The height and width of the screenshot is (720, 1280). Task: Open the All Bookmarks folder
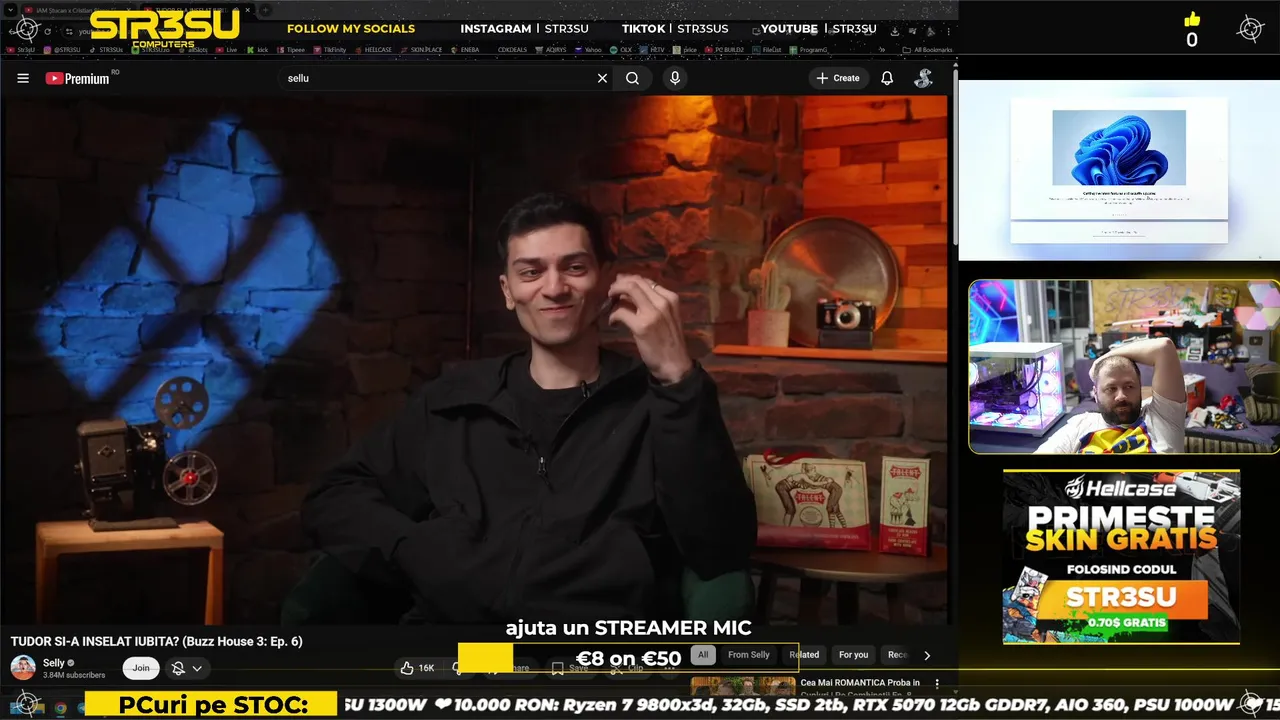tap(927, 49)
